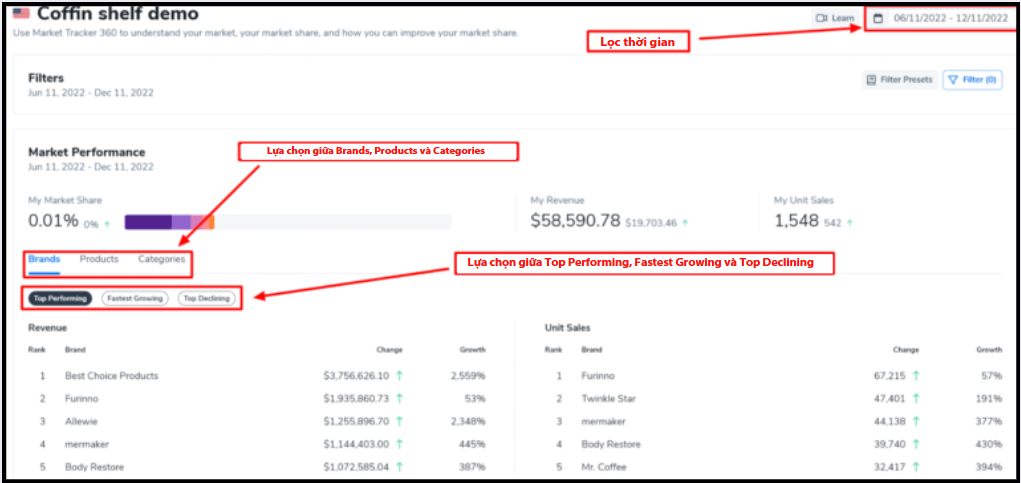Click Furinno in the Revenue table

[81, 398]
